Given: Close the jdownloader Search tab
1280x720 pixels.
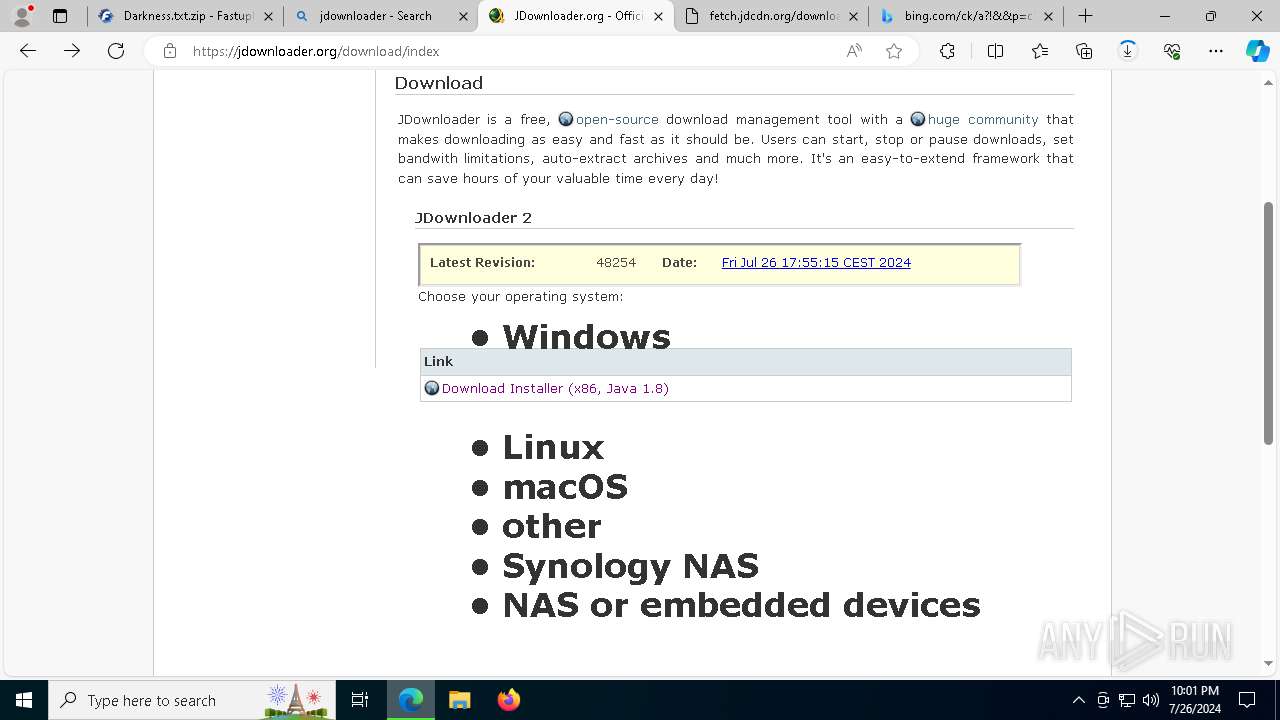Looking at the screenshot, I should pos(463,16).
